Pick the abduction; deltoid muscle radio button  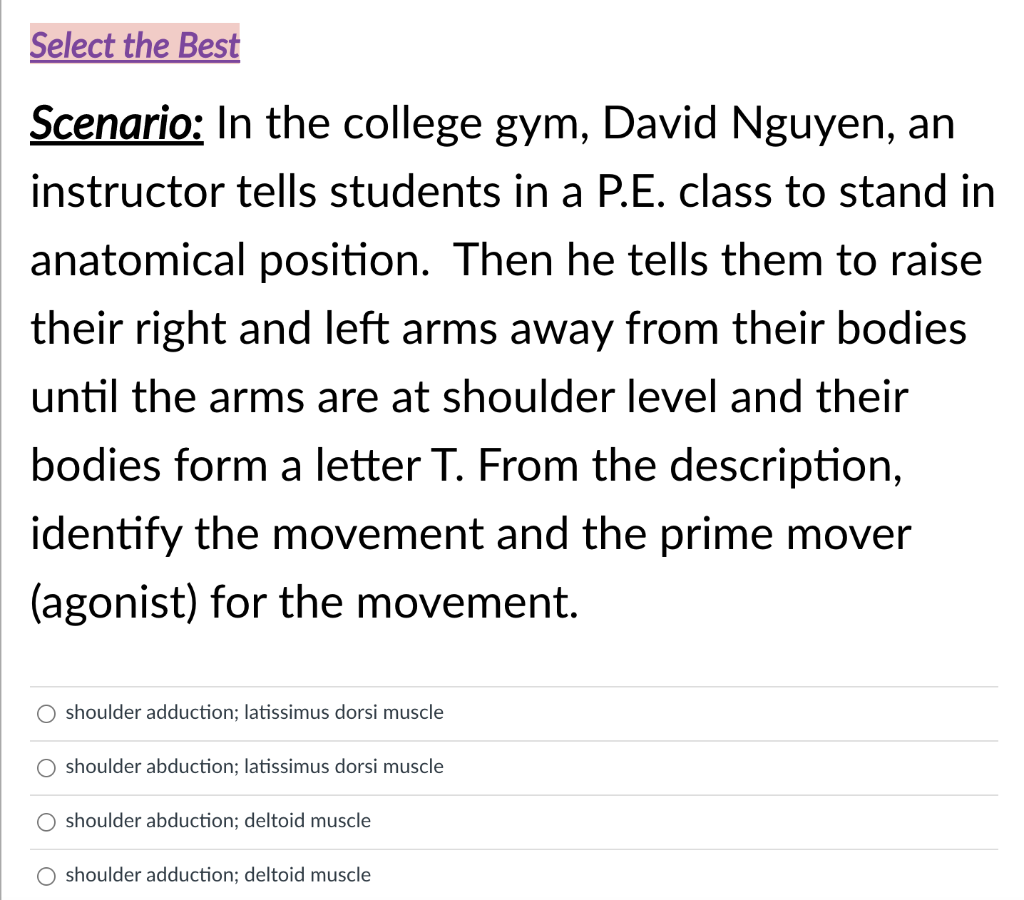pos(46,822)
